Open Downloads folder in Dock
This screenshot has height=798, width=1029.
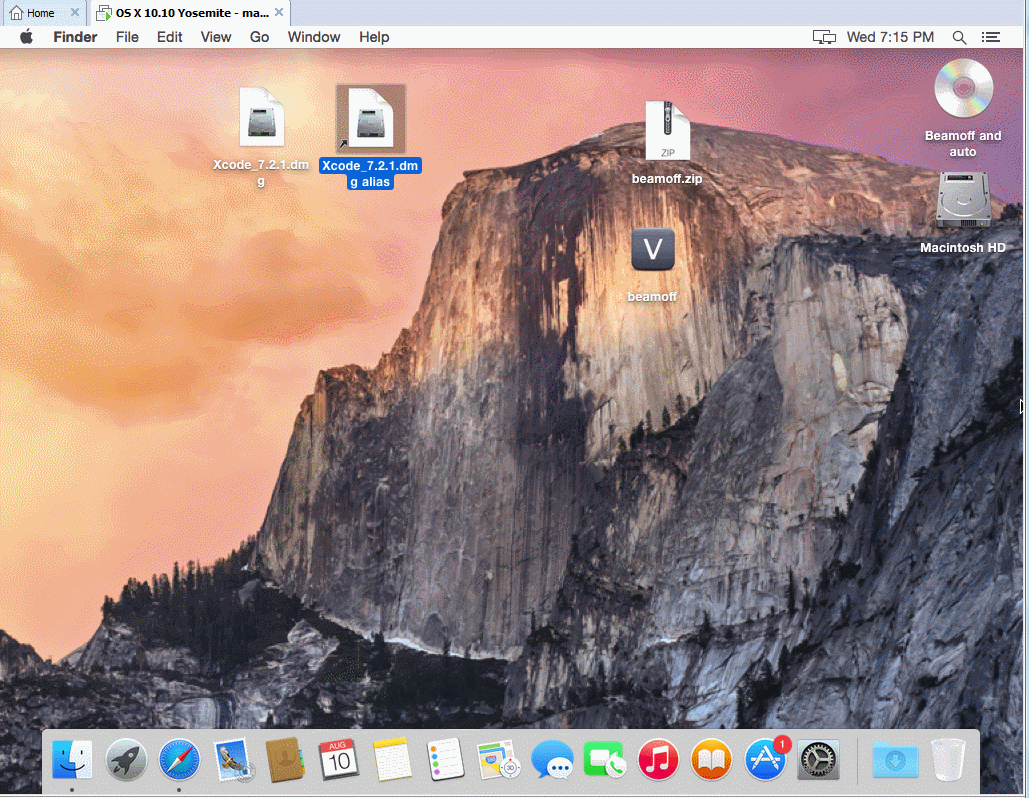[895, 760]
